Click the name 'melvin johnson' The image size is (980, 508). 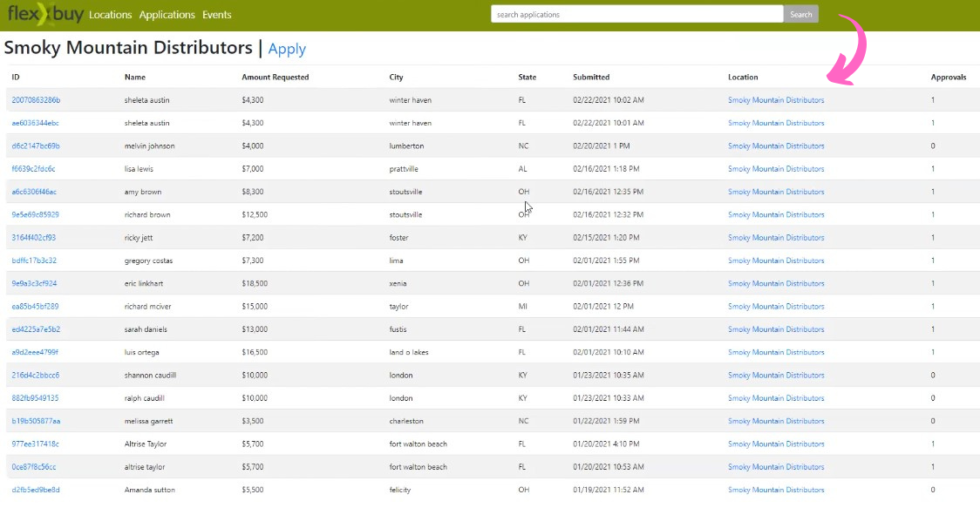tap(149, 146)
